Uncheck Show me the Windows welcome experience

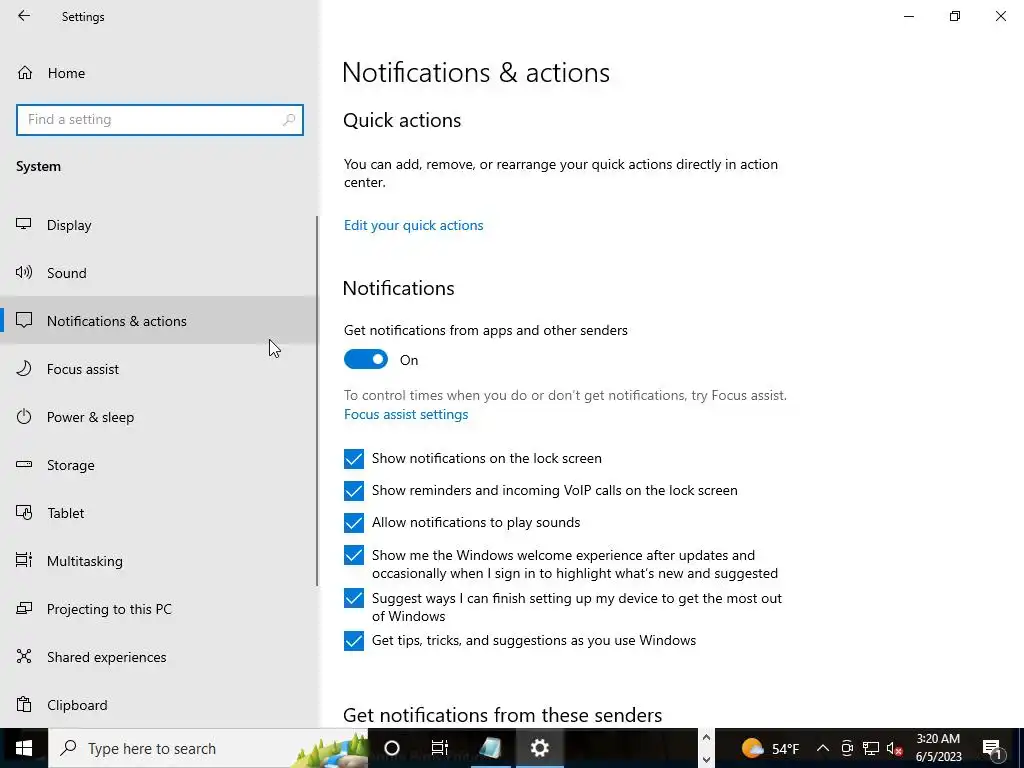354,555
